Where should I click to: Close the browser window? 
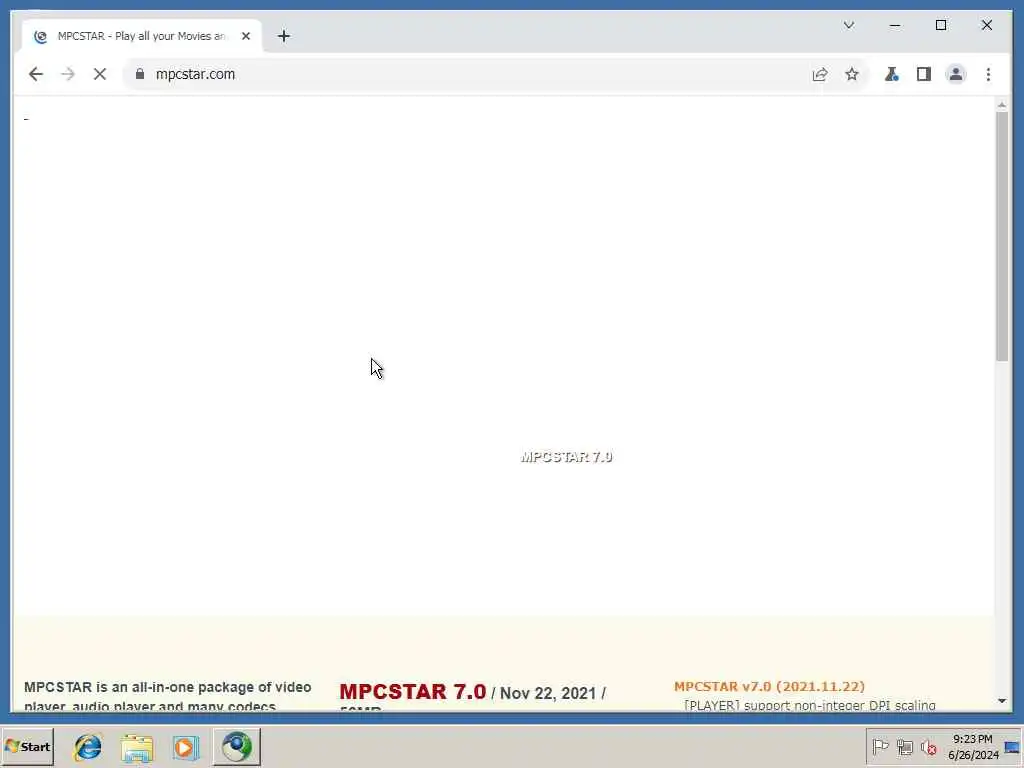(987, 25)
